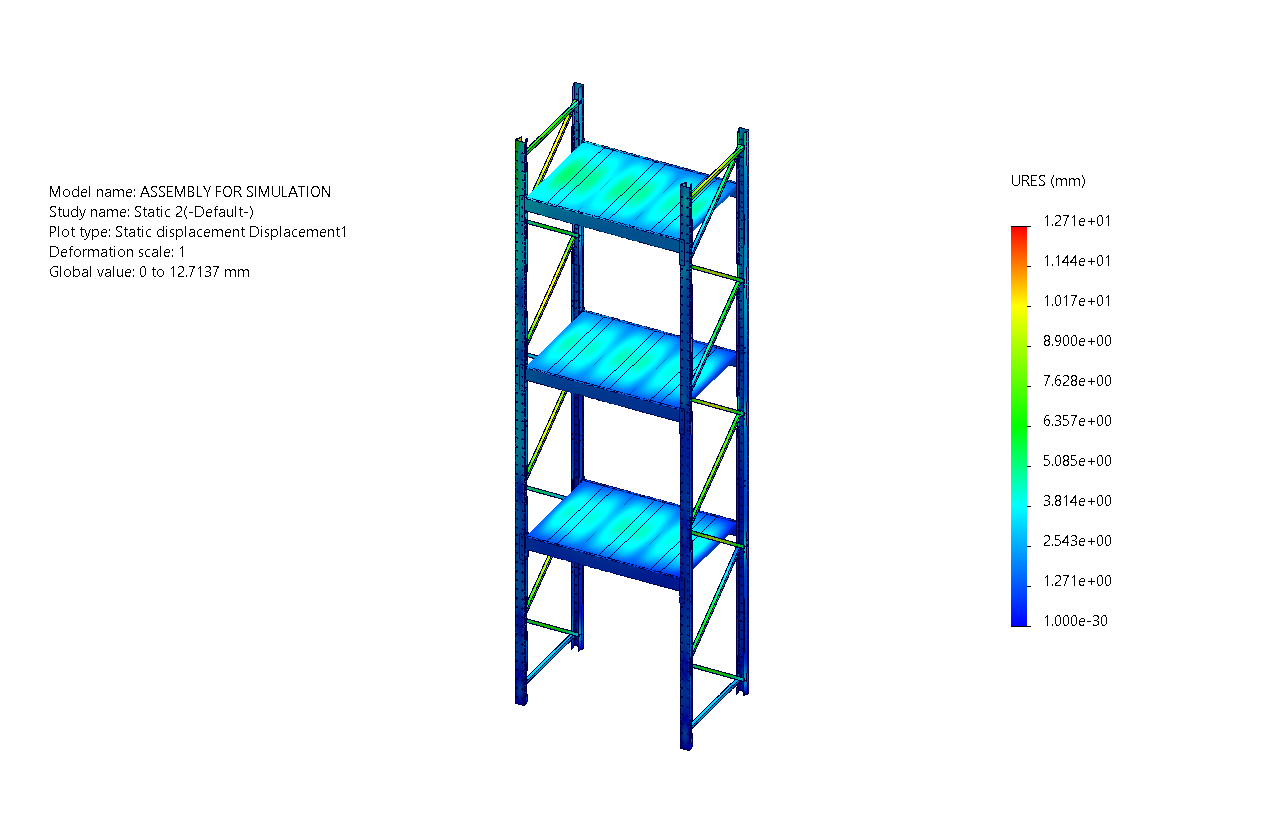Viewport: 1264px width, 833px height.
Task: Click the 2.543e+00 legend label
Action: tap(1077, 541)
